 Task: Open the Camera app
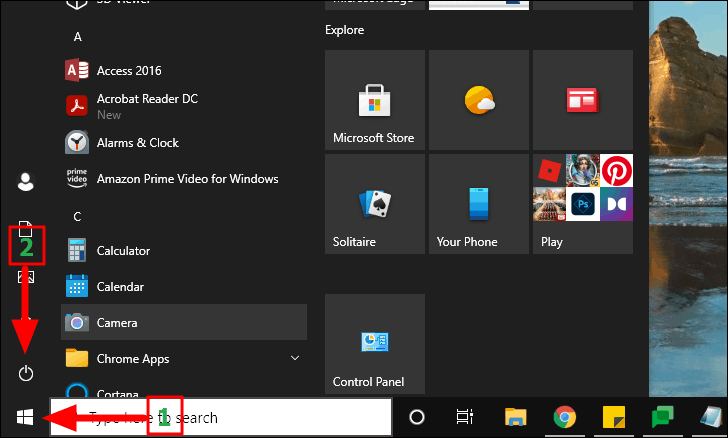coord(184,322)
